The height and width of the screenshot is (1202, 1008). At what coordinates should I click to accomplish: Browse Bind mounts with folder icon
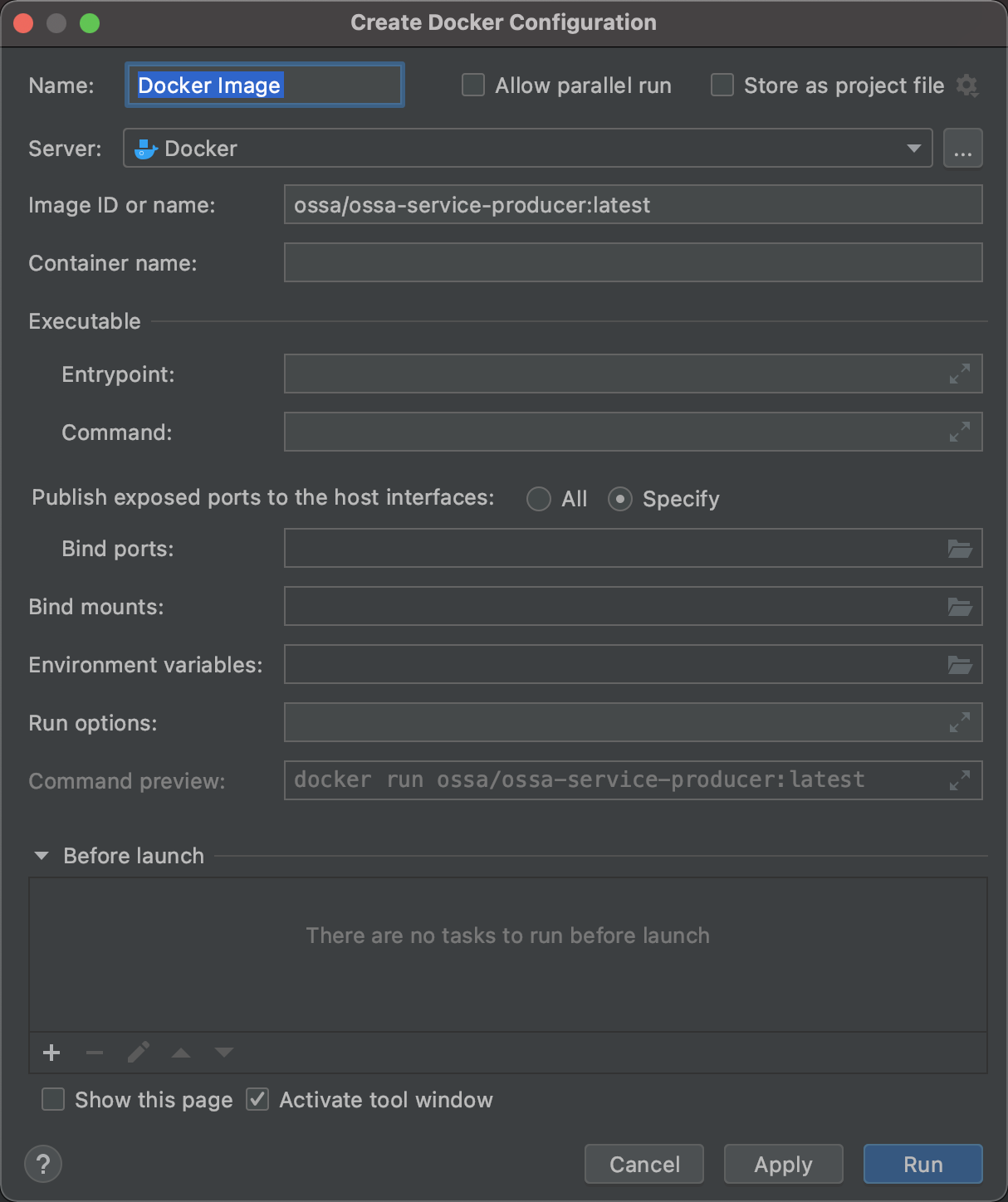pyautogui.click(x=960, y=607)
